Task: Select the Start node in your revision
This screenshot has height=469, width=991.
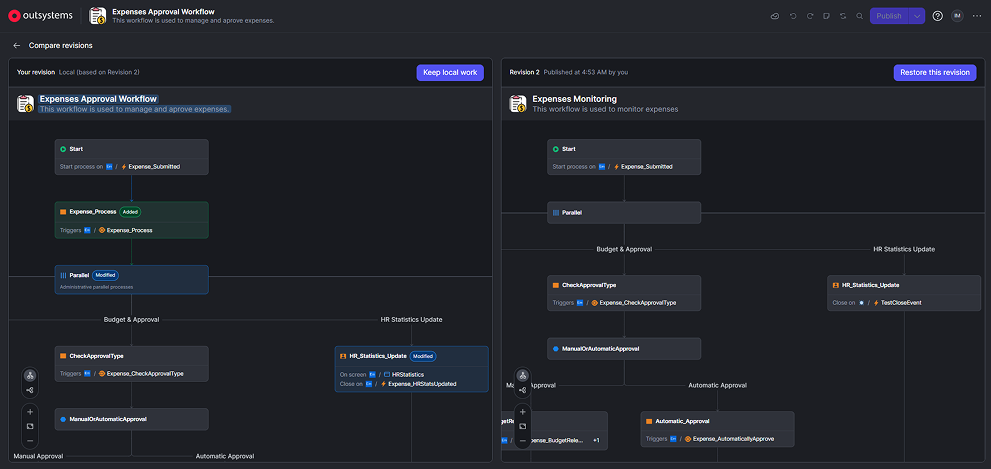Action: coord(131,157)
